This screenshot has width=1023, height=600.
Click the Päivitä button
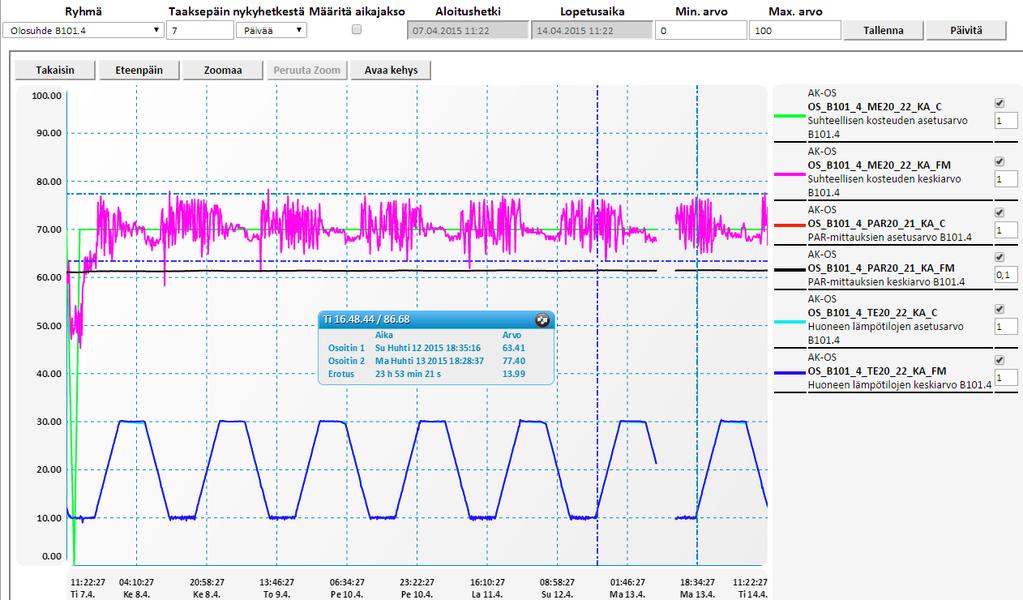coord(966,31)
